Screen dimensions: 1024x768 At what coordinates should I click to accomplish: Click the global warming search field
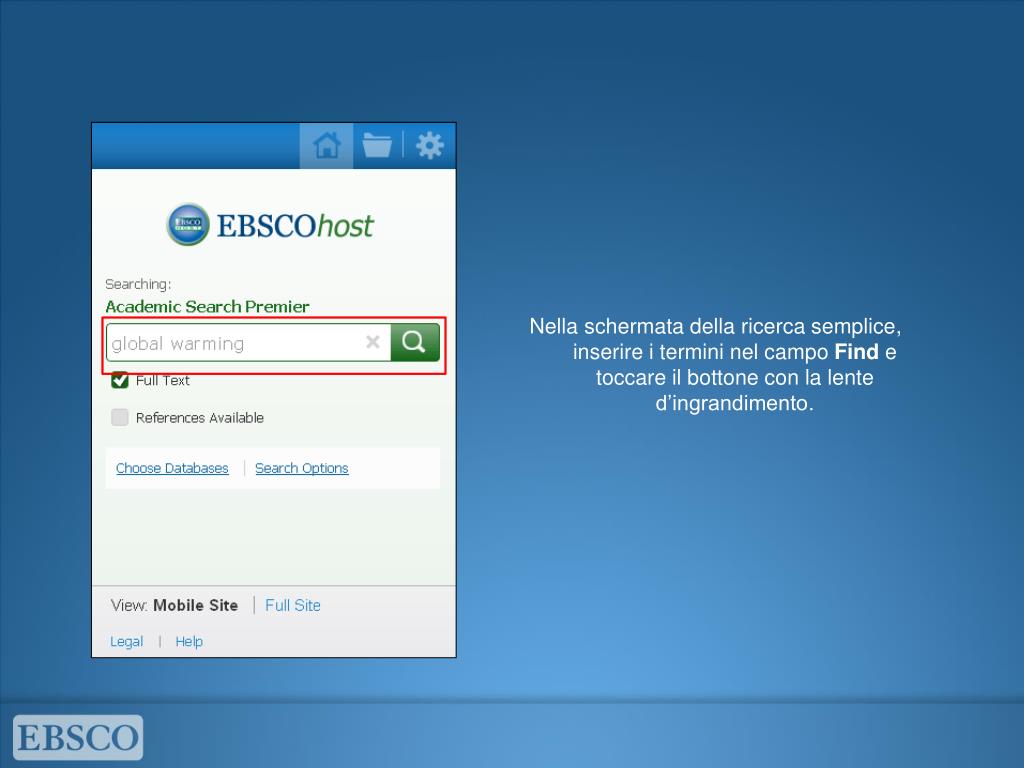(248, 342)
